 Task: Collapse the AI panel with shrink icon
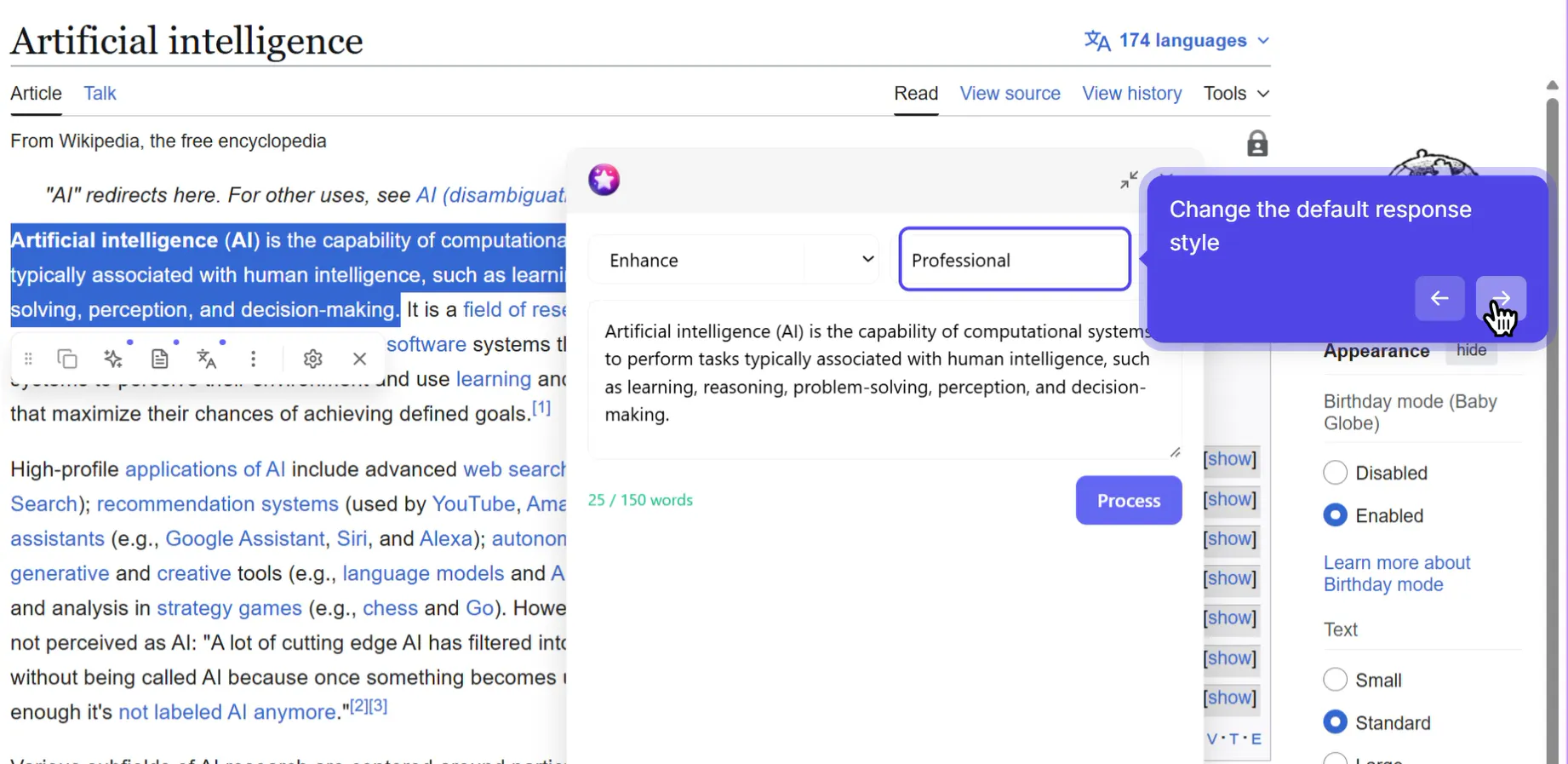point(1129,180)
